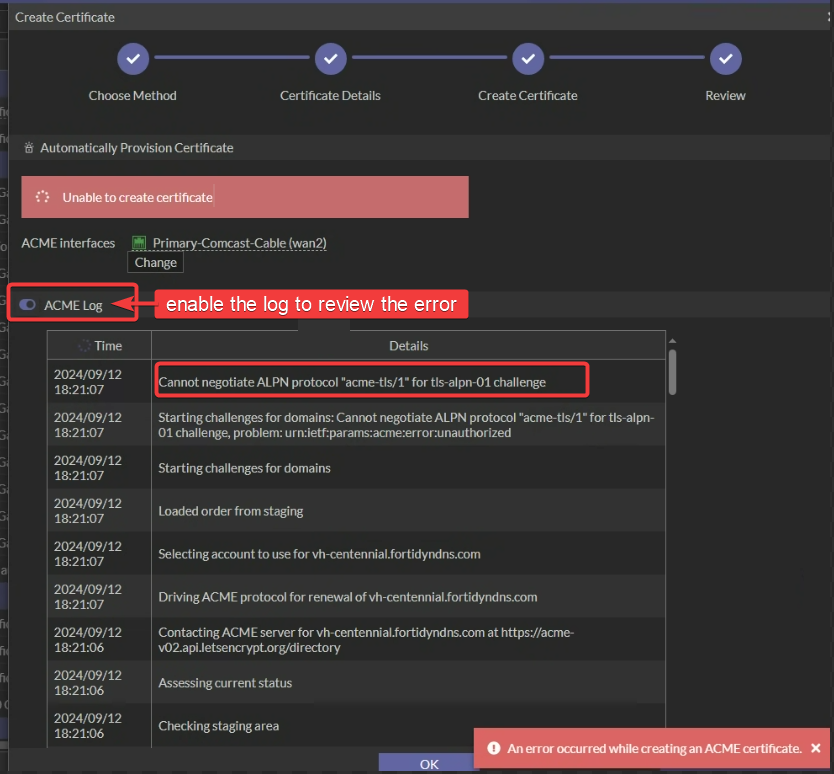
Task: Click 'Automatically Provision Certificate' section heading
Action: click(137, 148)
